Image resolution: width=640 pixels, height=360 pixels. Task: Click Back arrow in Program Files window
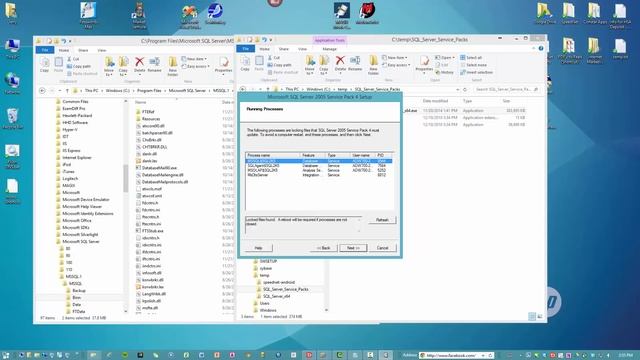pos(42,91)
